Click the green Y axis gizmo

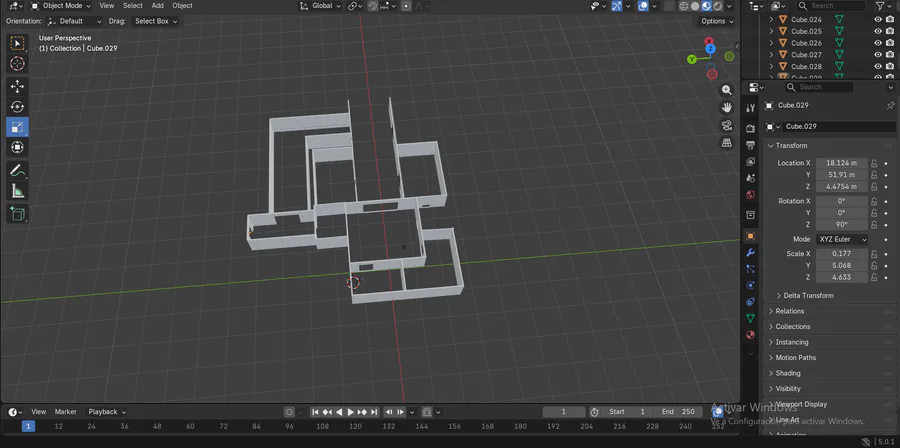pos(692,59)
